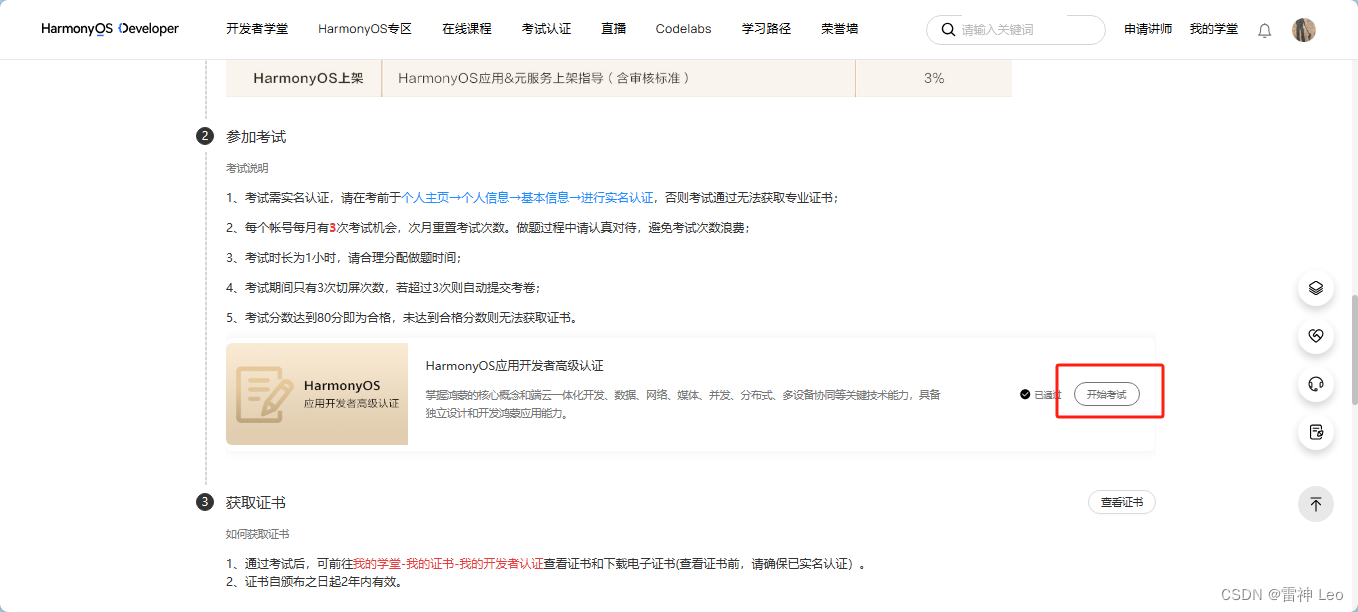Click the rule about 3次考试机会 per month

(488, 228)
